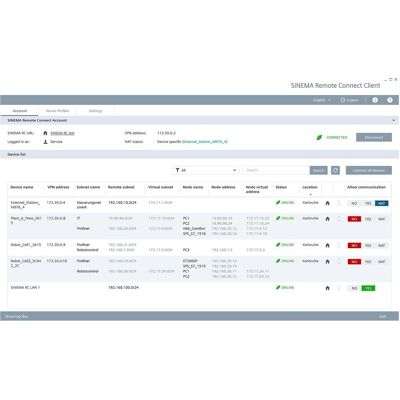Select Karlsruhe location in External_Station row
The height and width of the screenshot is (400, 400).
[x=310, y=202]
